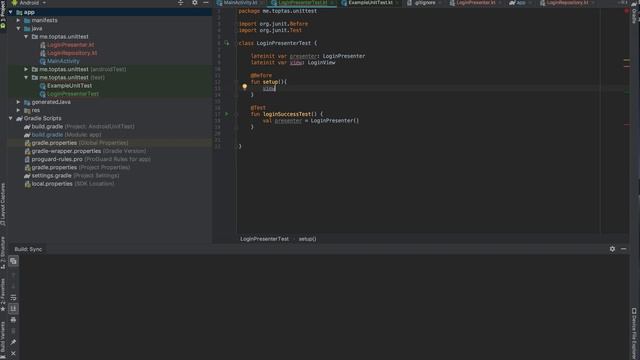Expand the manifests folder

tap(18, 20)
